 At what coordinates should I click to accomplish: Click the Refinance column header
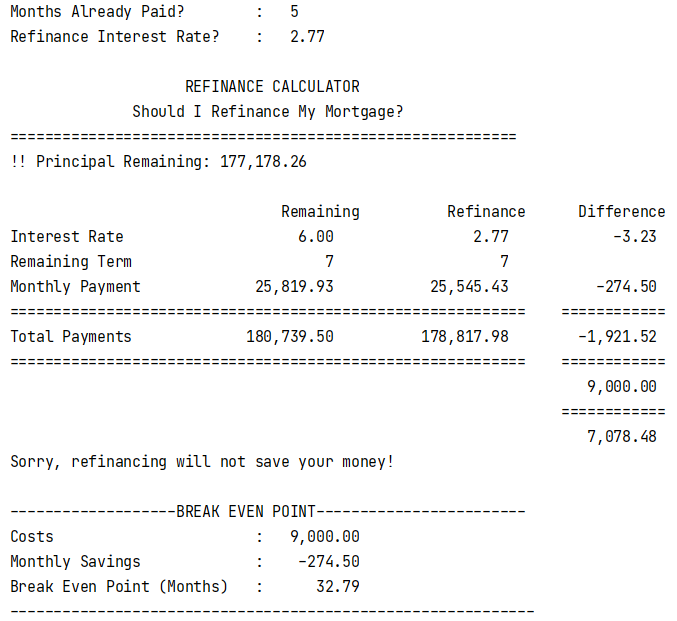[486, 212]
